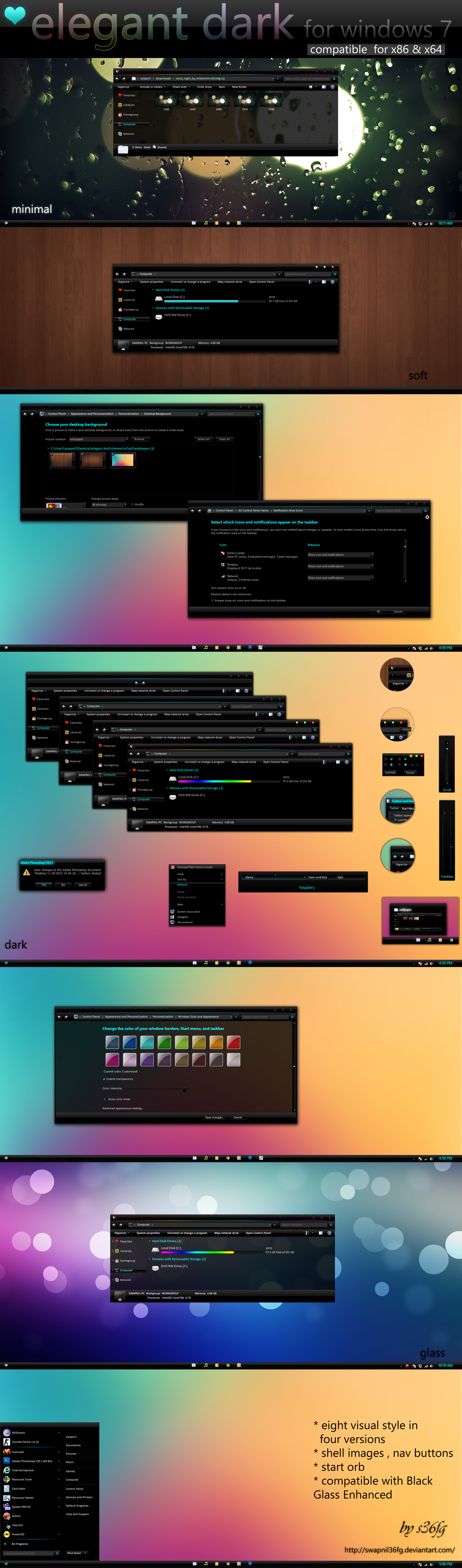Toggle the Shuffle option for desktop background
The height and width of the screenshot is (1568, 462).
(132, 505)
